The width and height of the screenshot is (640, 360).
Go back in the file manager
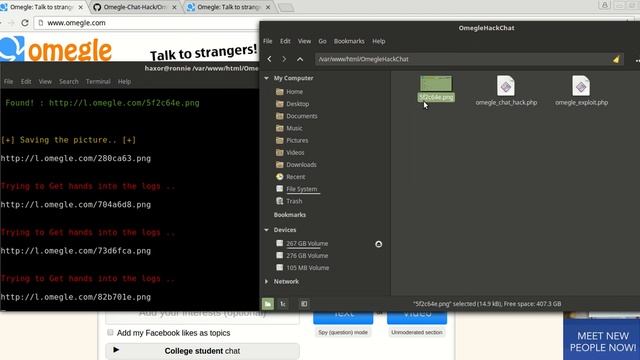pos(269,59)
